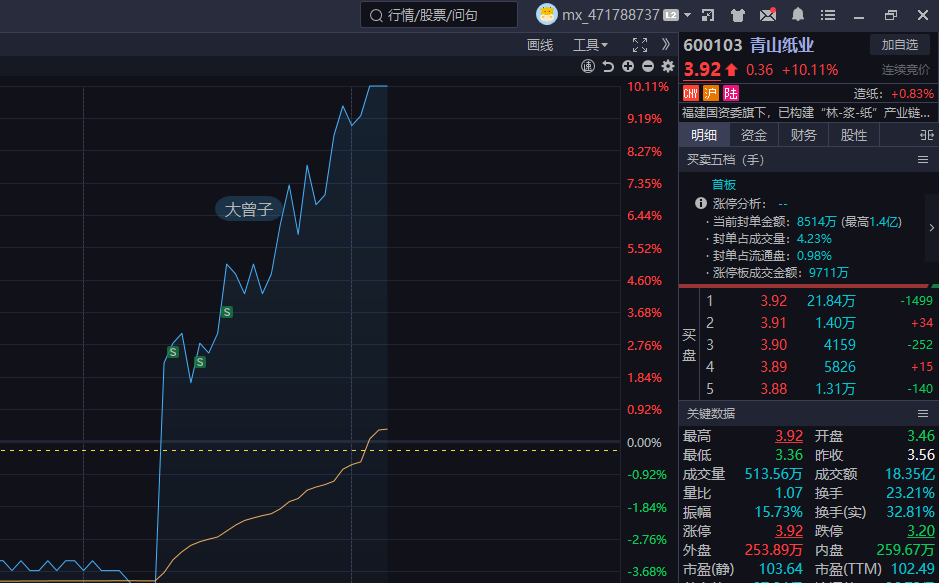
Task: Toggle the 陆 stock connect badge
Action: 732,93
